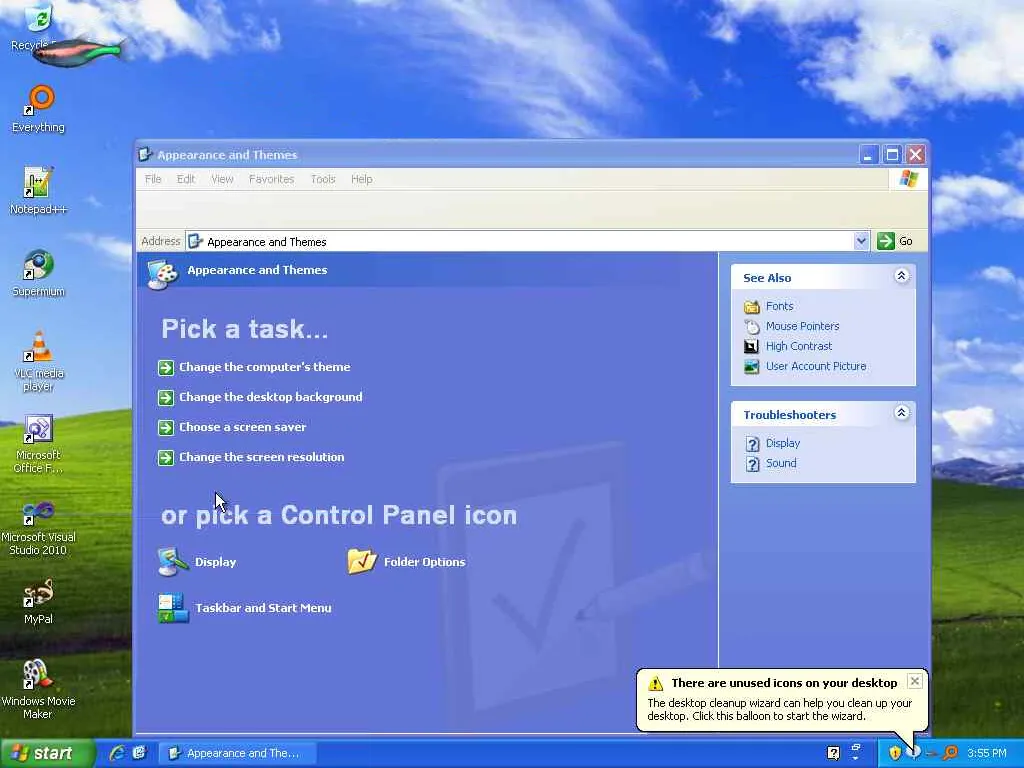Screen dimensions: 1024x768
Task: Click the Fonts link text
Action: (779, 306)
